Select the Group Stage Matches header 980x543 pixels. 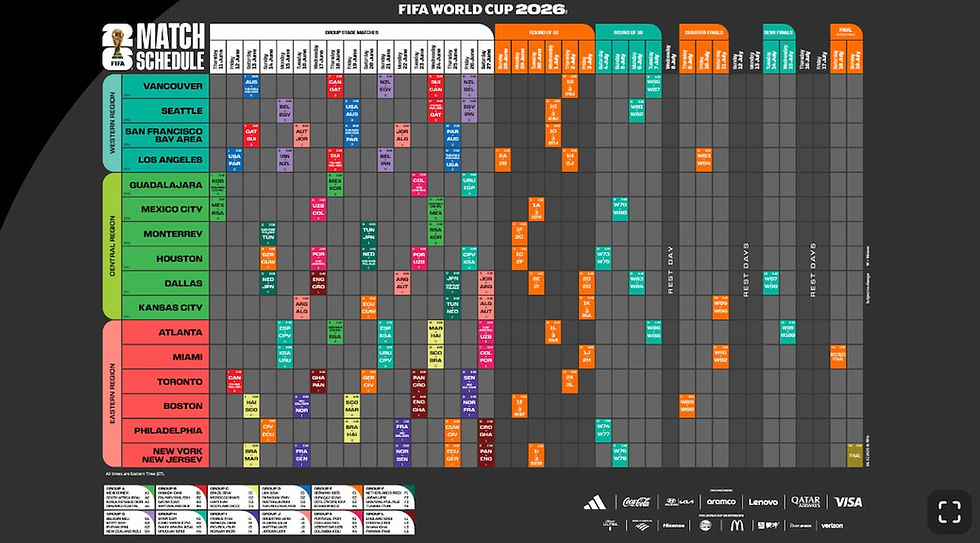pyautogui.click(x=352, y=32)
